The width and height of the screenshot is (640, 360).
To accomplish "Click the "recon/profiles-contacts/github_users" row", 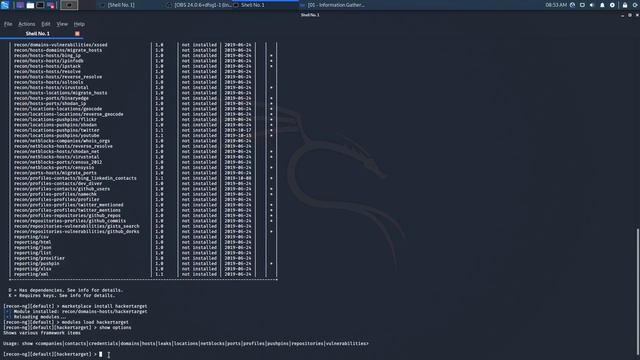I will pyautogui.click(x=143, y=189).
